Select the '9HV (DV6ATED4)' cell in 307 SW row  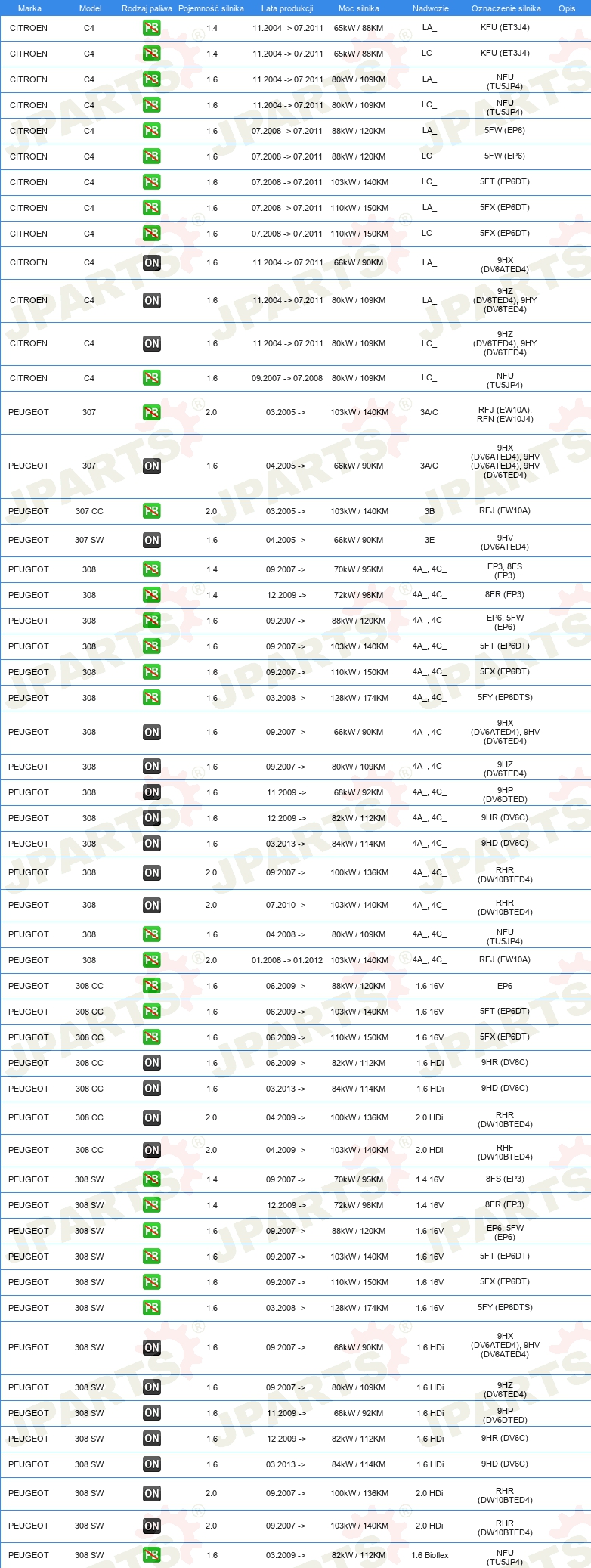(x=505, y=542)
